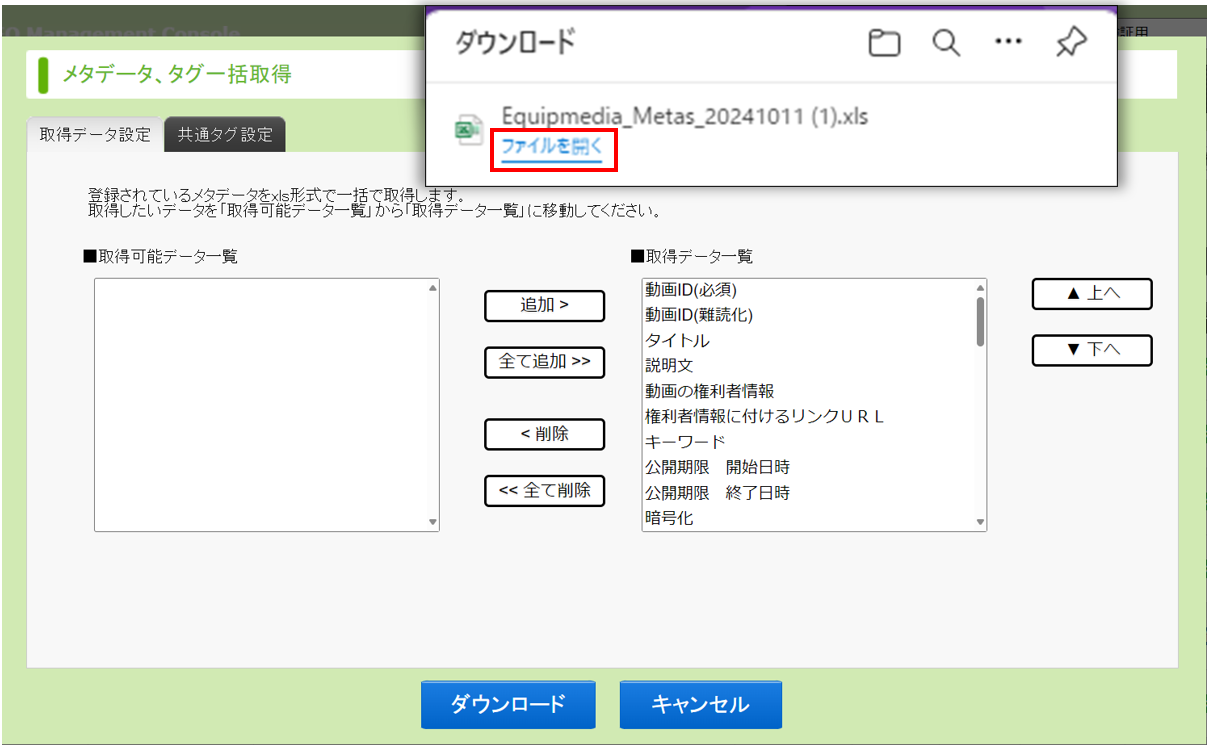Click the ファイルを開く link
The width and height of the screenshot is (1212, 747).
click(x=553, y=147)
